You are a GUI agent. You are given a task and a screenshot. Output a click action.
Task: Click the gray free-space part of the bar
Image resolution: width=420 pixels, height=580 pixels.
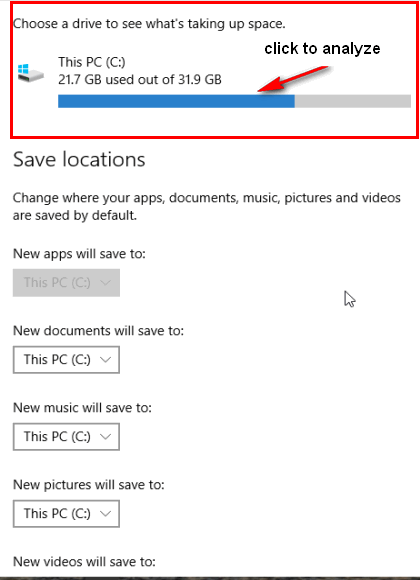tap(353, 101)
